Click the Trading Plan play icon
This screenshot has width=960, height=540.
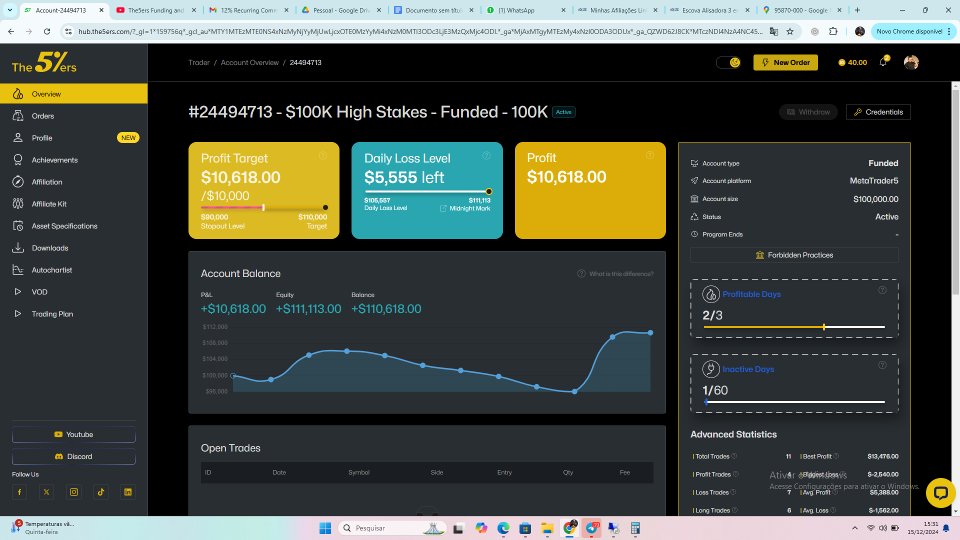[18, 314]
